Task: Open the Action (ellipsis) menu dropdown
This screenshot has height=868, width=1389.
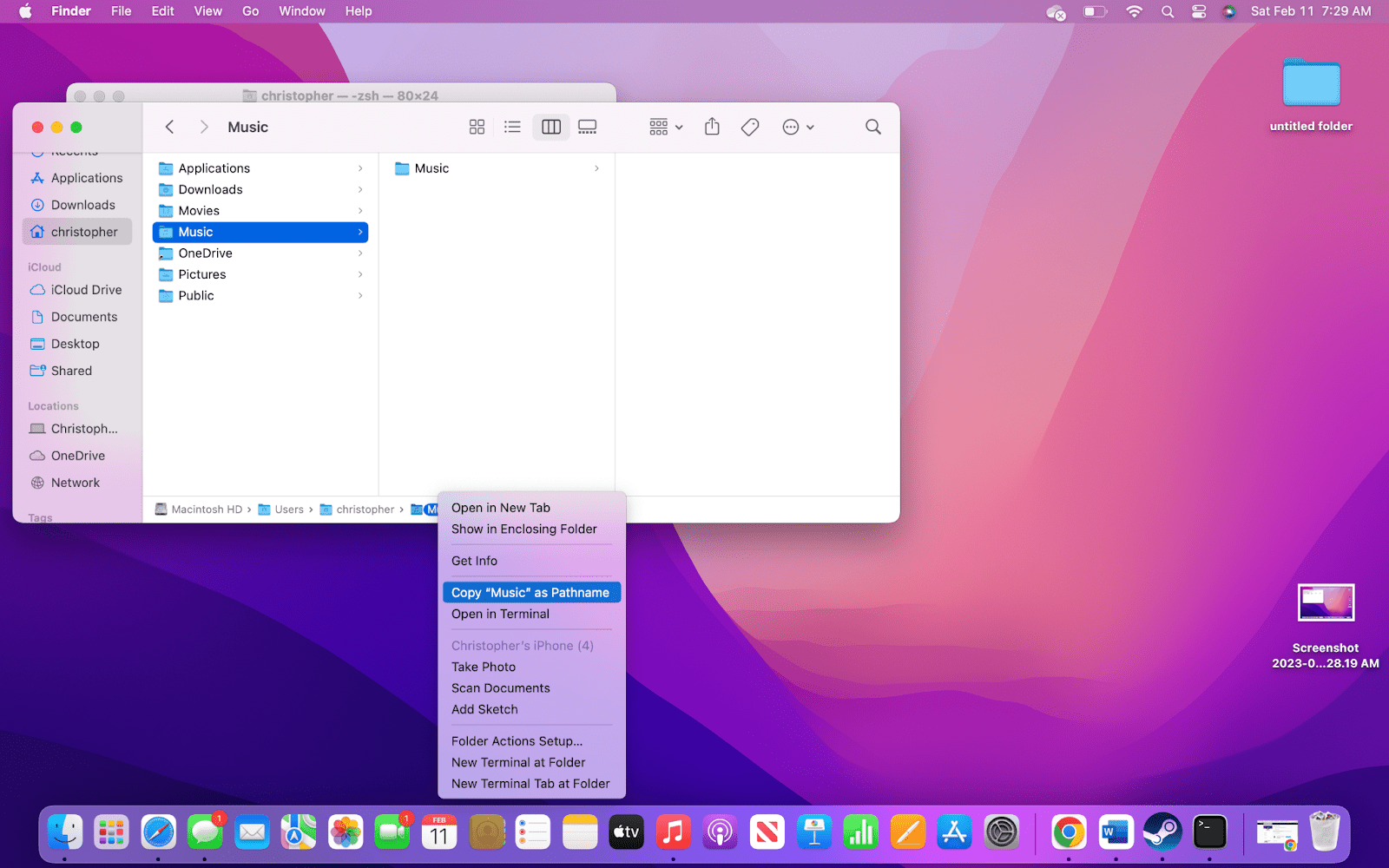Action: coord(798,127)
